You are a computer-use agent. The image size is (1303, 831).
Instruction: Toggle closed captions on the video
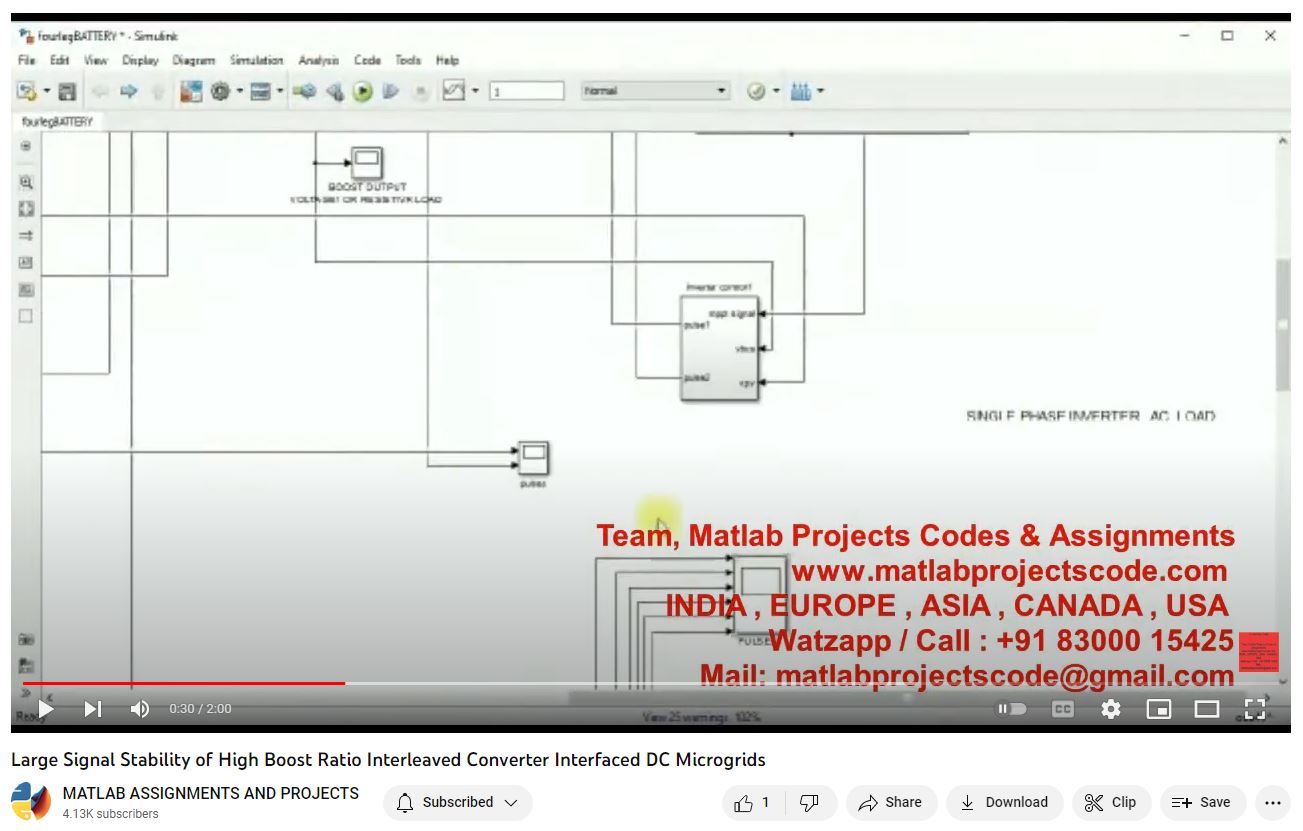coord(1062,709)
